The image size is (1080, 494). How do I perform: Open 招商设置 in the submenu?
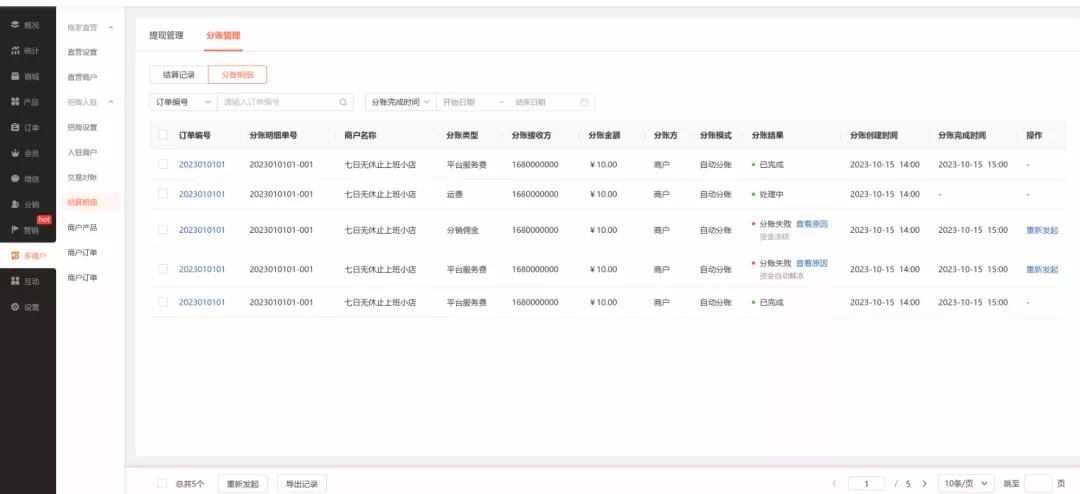click(82, 127)
